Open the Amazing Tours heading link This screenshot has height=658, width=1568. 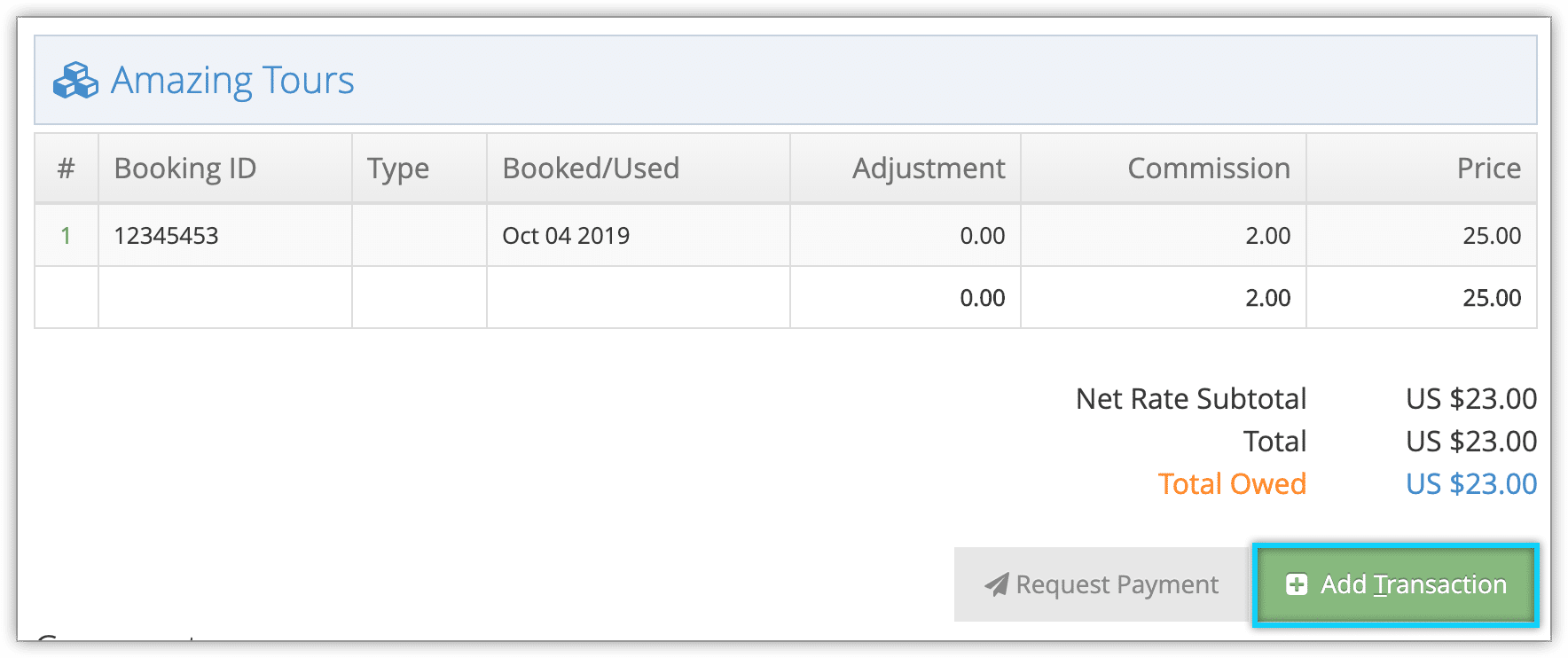[231, 81]
